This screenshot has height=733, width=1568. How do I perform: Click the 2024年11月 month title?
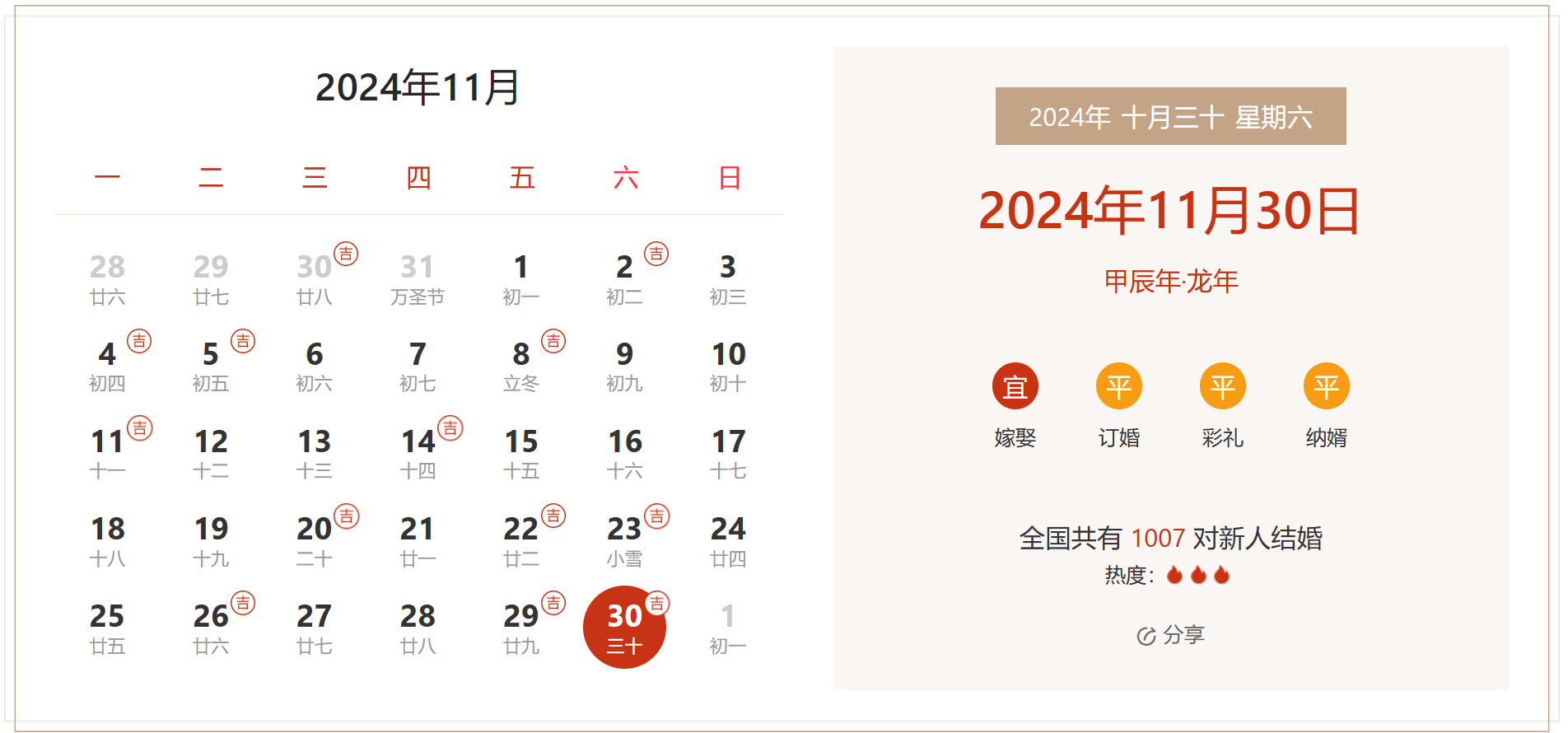pos(418,87)
